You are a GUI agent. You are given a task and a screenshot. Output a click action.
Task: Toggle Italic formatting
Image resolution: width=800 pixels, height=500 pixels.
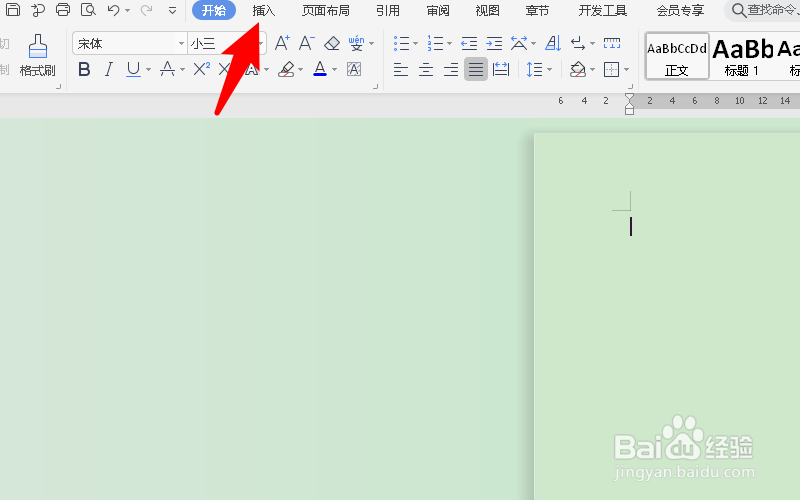109,69
